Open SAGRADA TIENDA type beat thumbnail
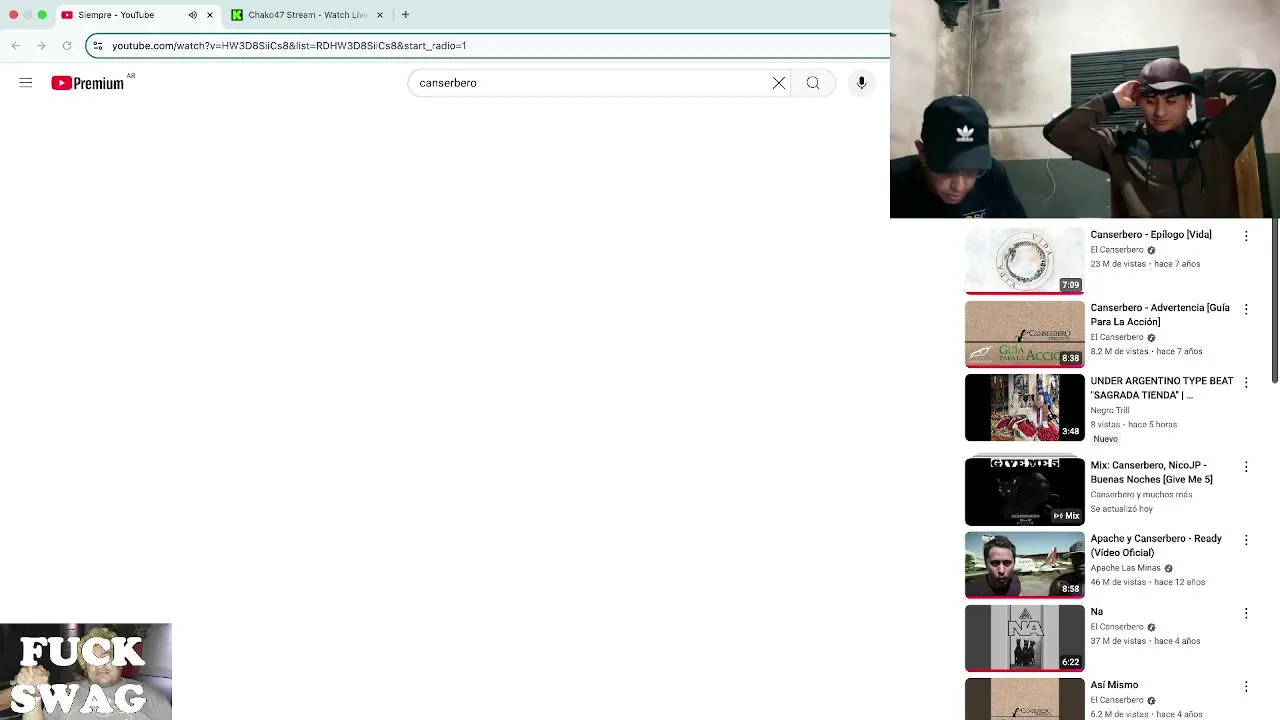 coord(1024,407)
